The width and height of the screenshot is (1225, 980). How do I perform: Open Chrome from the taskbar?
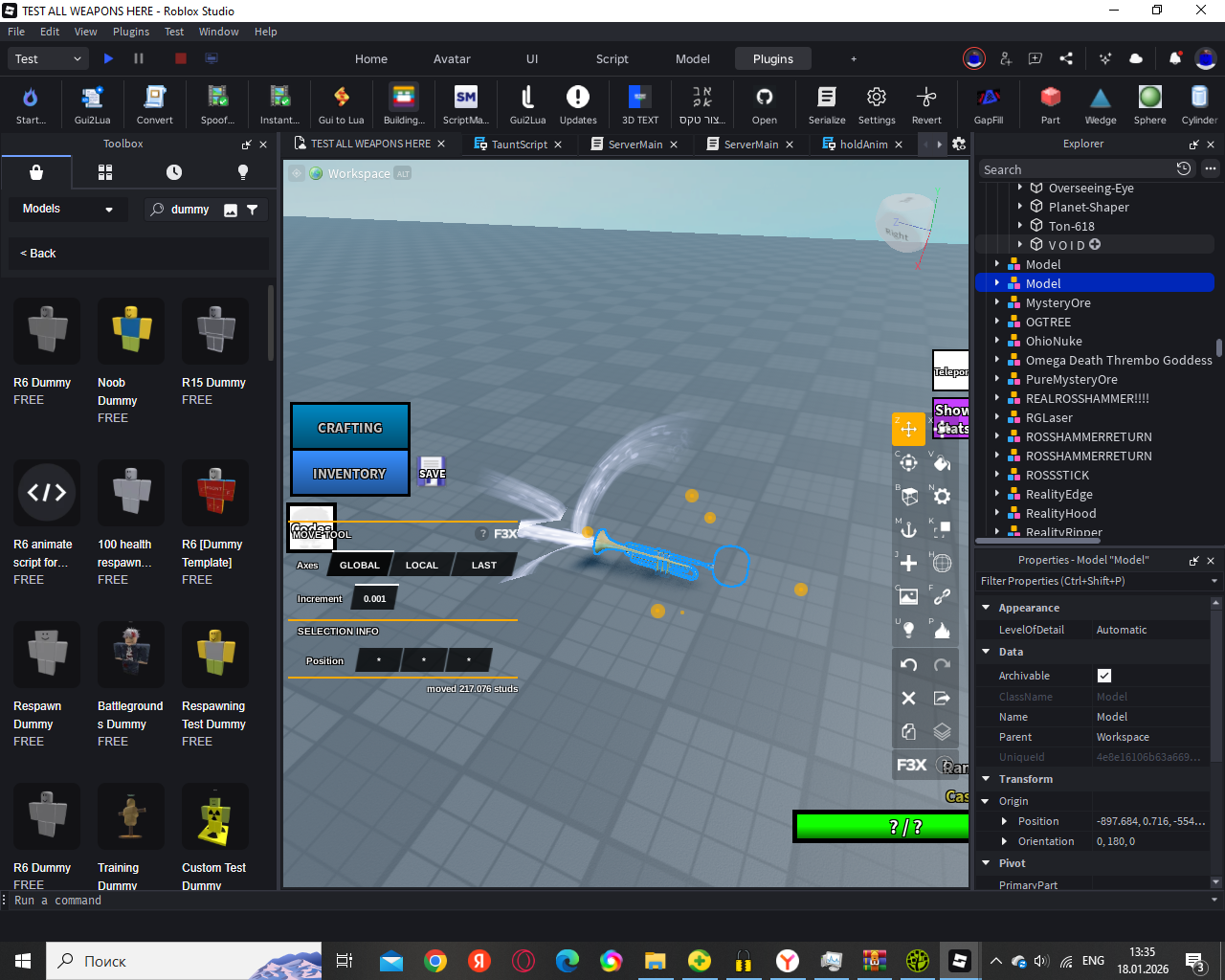(435, 961)
